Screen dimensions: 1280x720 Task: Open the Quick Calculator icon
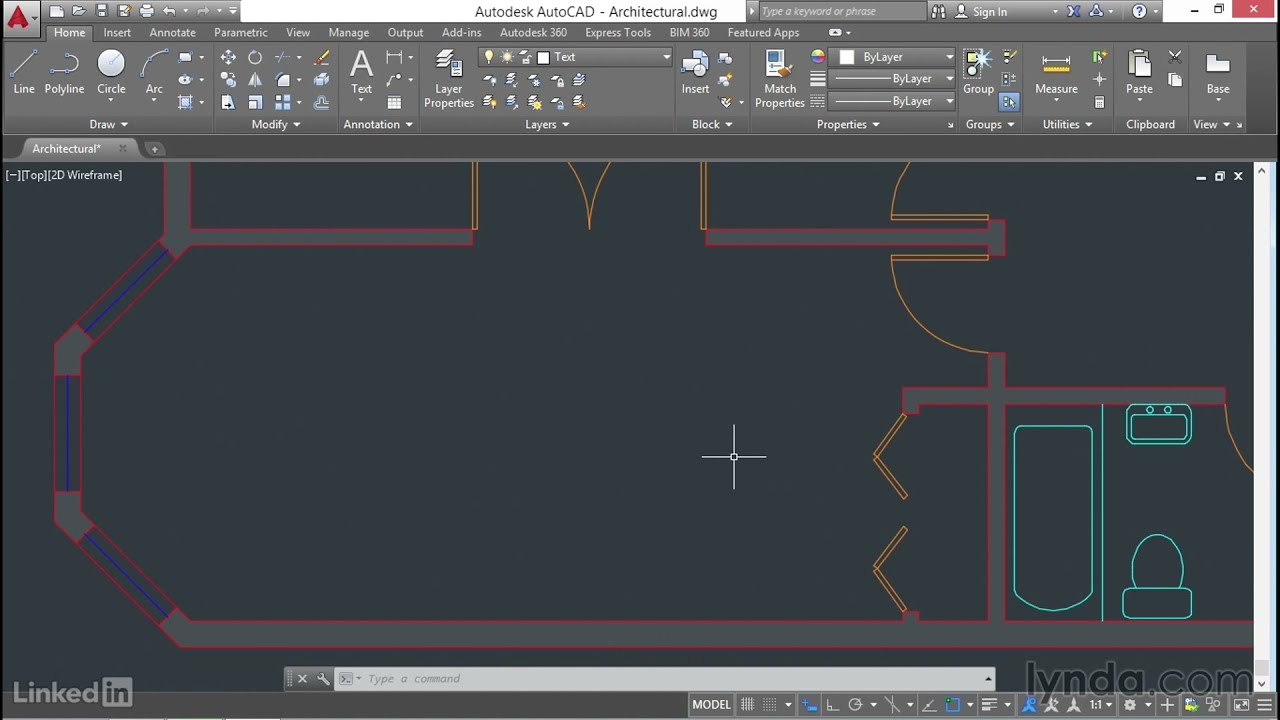(1099, 102)
